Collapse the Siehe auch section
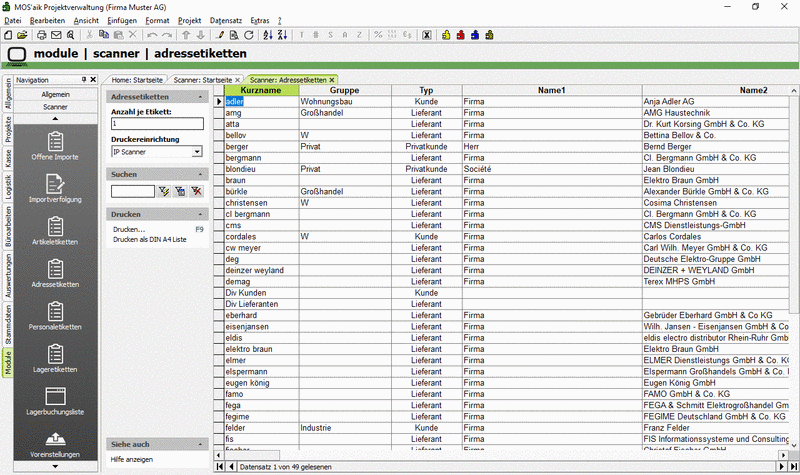The height and width of the screenshot is (475, 800). click(x=200, y=444)
